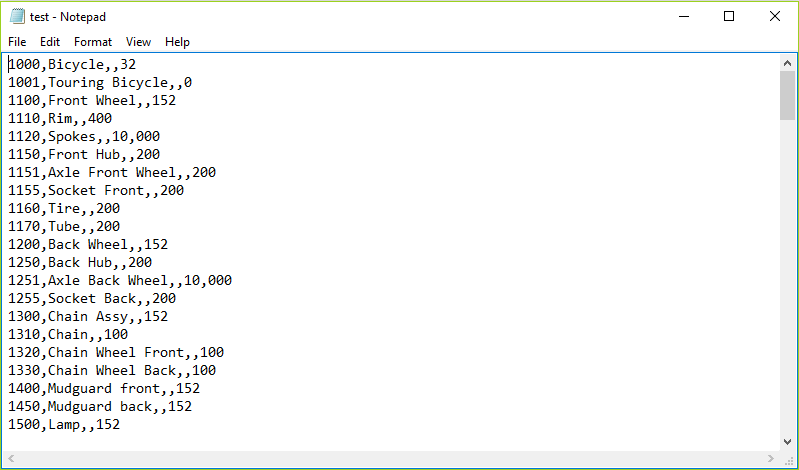Screen dimensions: 799x470
Task: Open the Help menu
Action: [177, 42]
